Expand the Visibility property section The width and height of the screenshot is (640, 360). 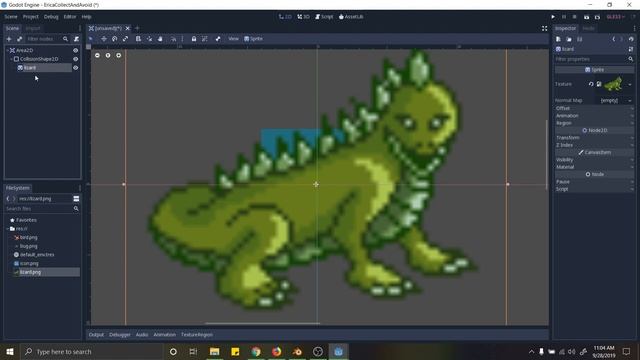point(594,160)
